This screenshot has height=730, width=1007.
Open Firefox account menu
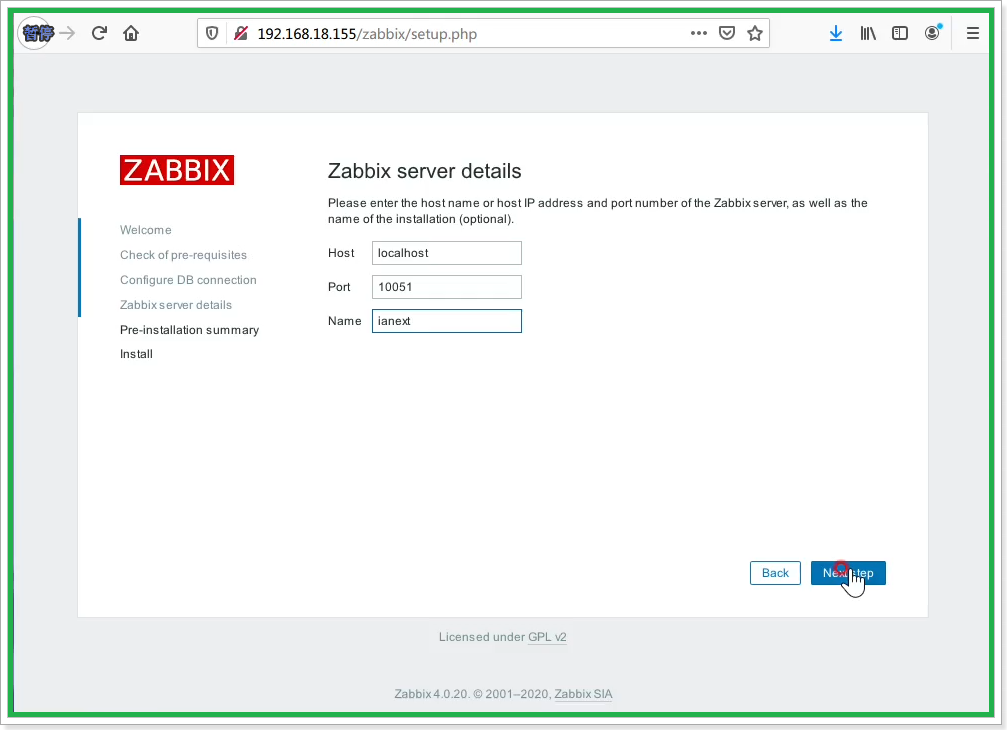tap(933, 33)
